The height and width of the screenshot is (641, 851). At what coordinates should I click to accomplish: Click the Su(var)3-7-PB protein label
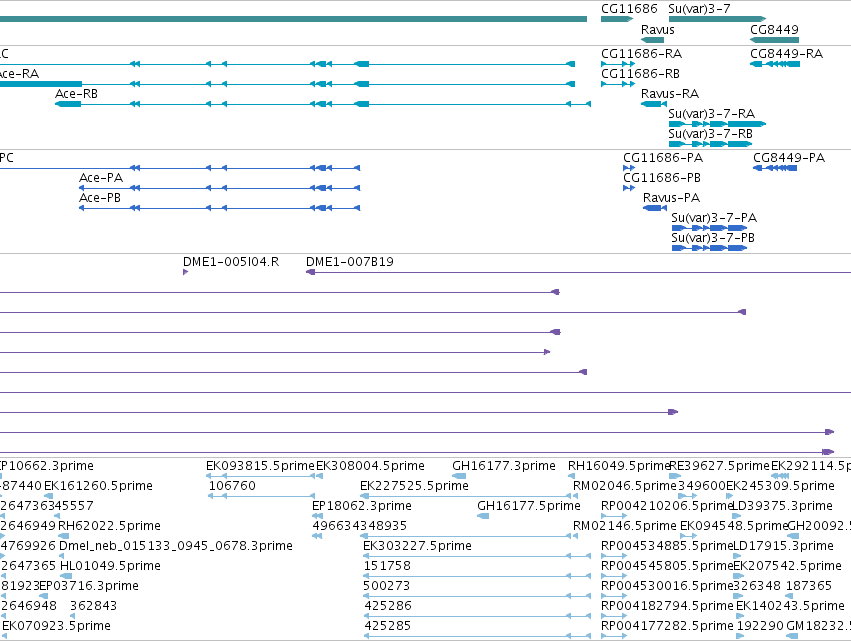coord(713,238)
